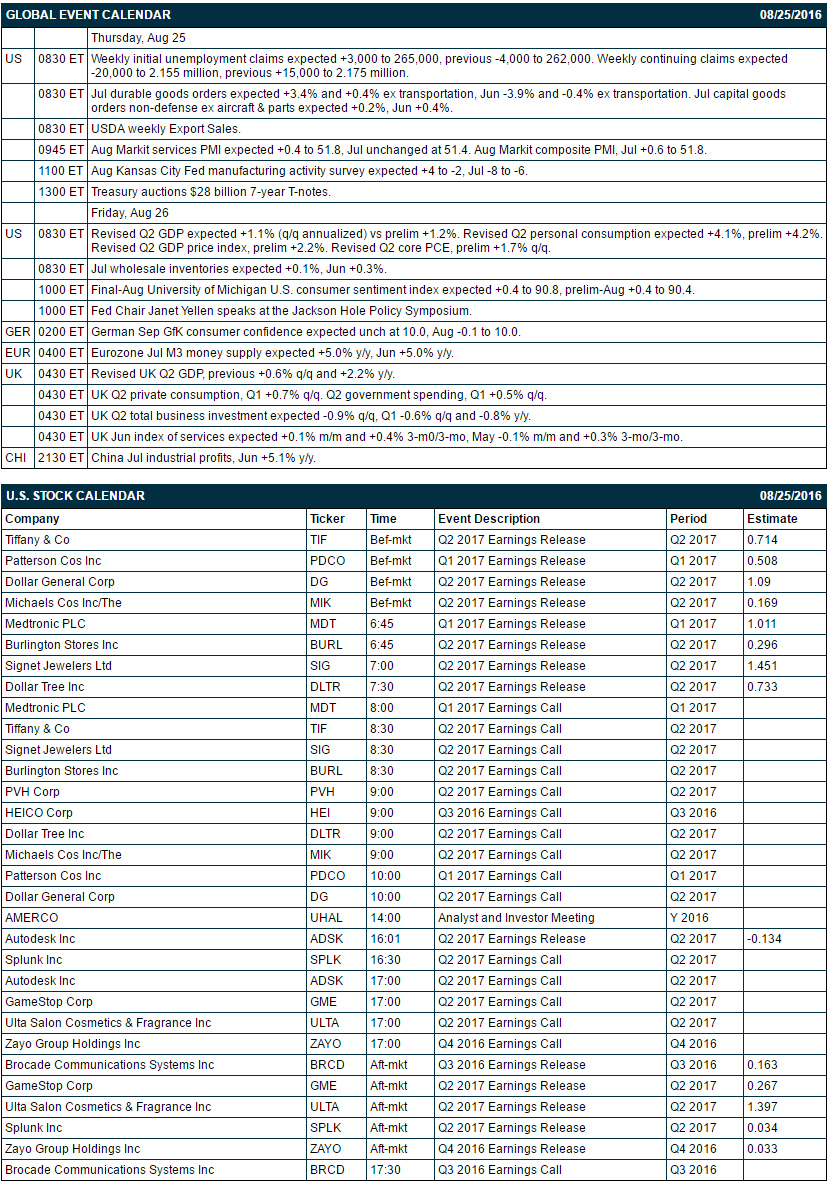Click the EUR country cell
This screenshot has width=829, height=1184.
click(x=18, y=353)
